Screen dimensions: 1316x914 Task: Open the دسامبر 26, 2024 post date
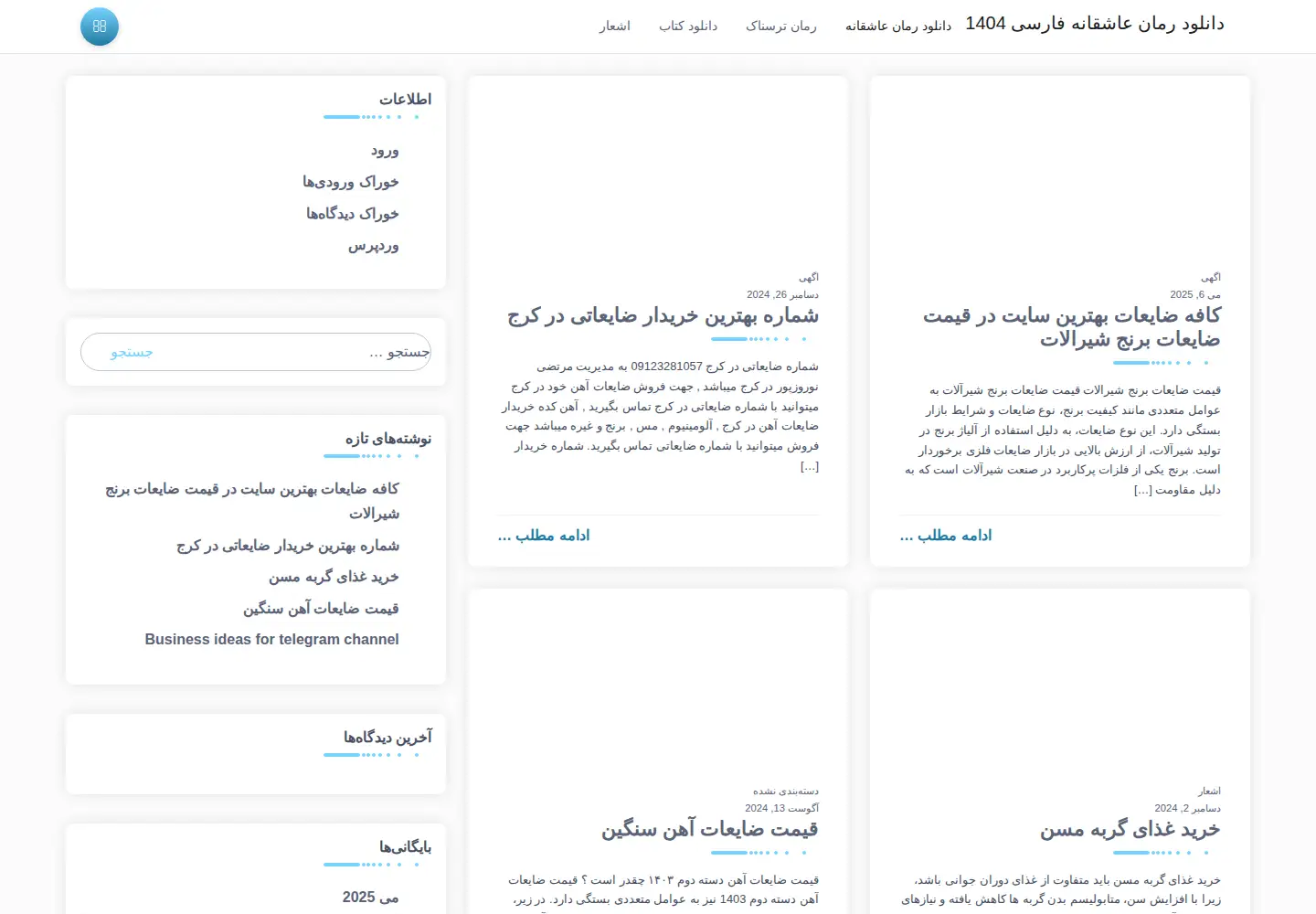(x=782, y=294)
